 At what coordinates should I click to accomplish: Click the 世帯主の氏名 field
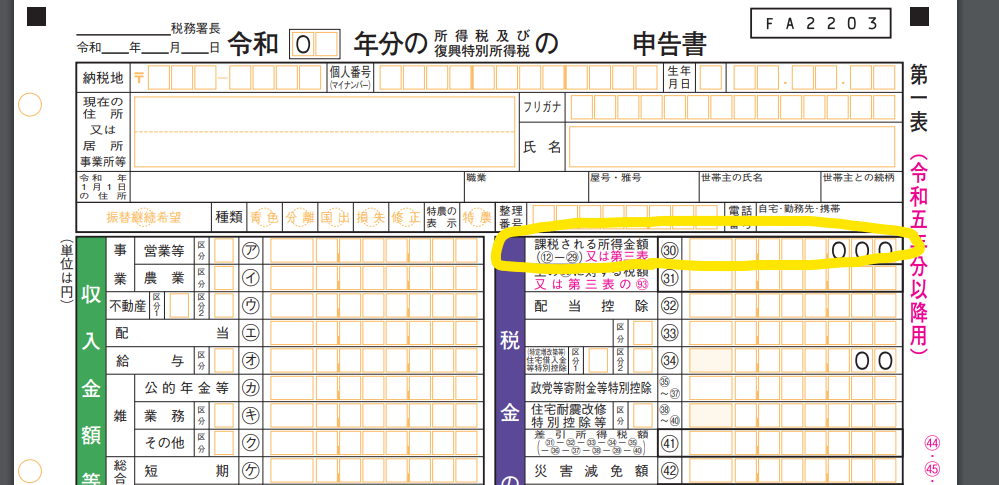tap(758, 190)
